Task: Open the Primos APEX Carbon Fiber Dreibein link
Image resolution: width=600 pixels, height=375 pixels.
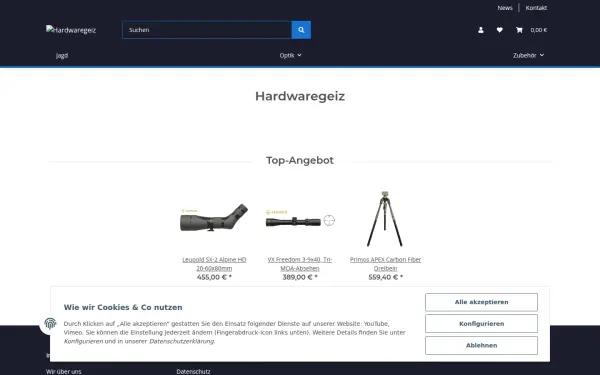Action: tap(385, 264)
